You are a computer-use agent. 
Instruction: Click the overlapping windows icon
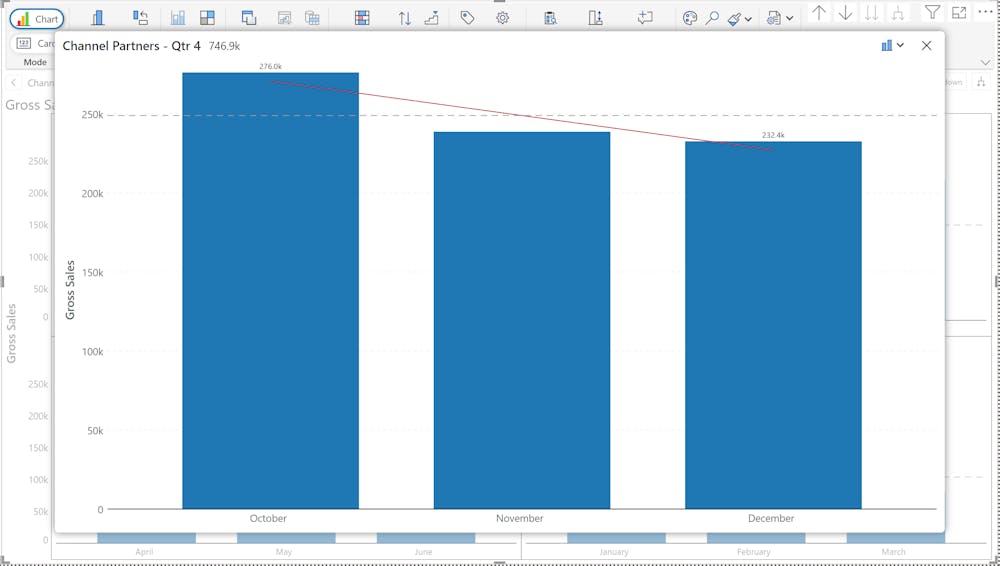(249, 18)
